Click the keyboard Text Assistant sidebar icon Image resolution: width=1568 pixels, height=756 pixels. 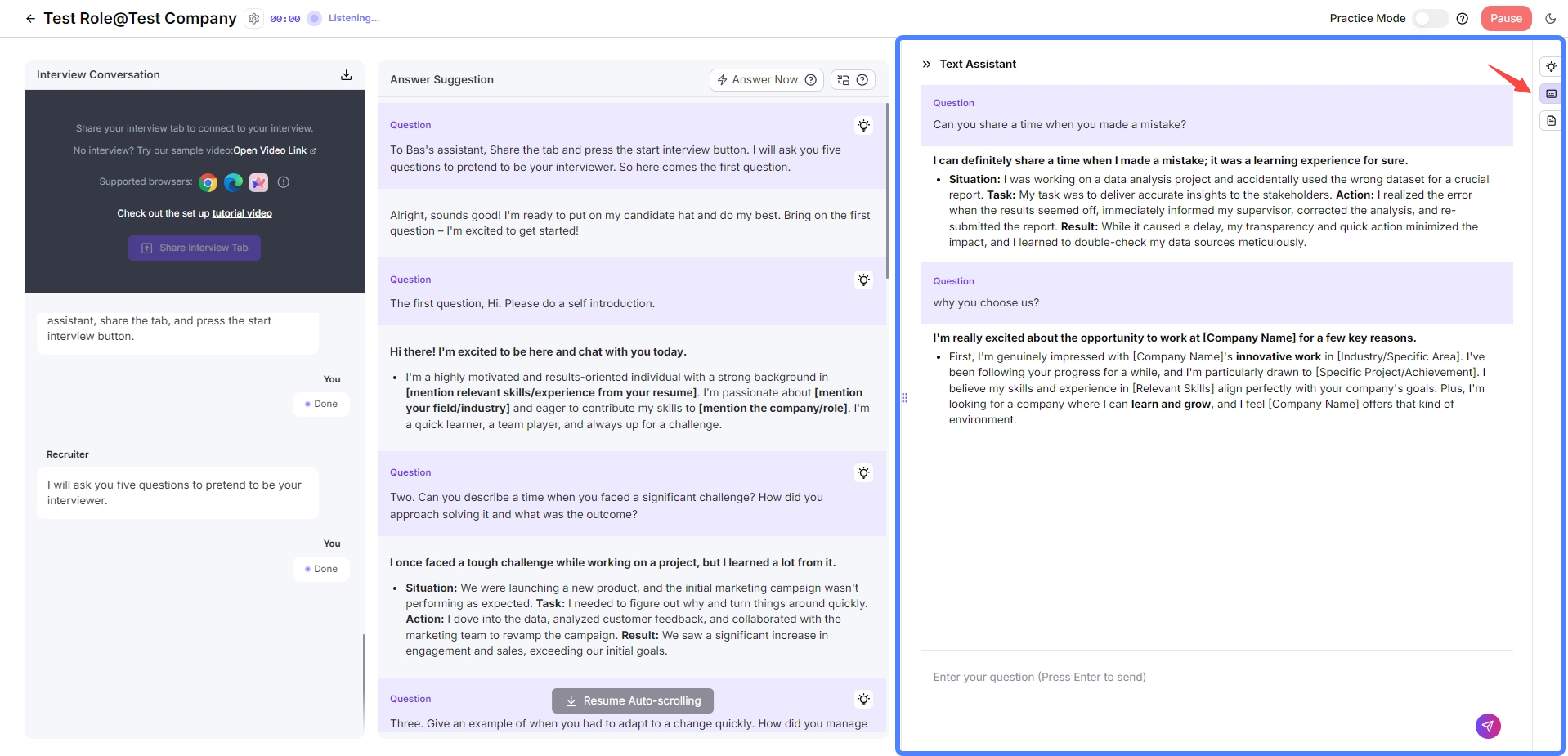point(1551,94)
